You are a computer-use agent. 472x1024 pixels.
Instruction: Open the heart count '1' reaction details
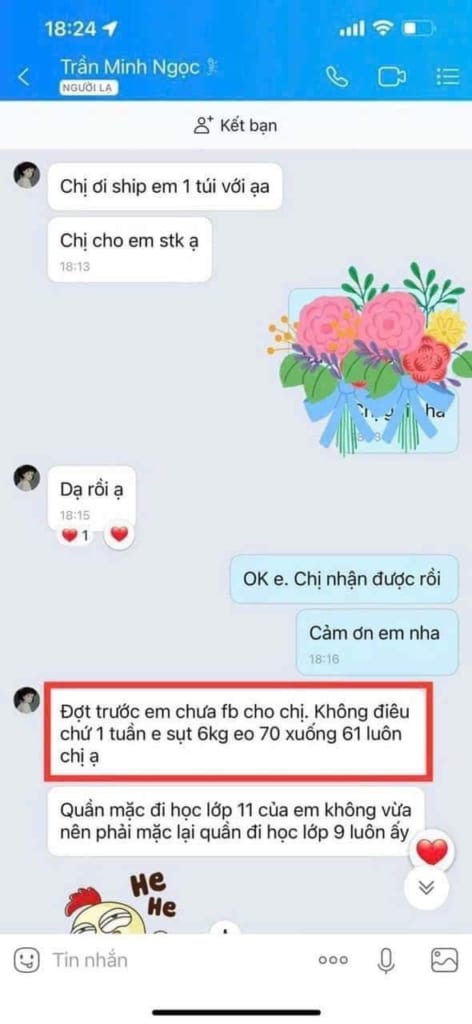click(75, 536)
